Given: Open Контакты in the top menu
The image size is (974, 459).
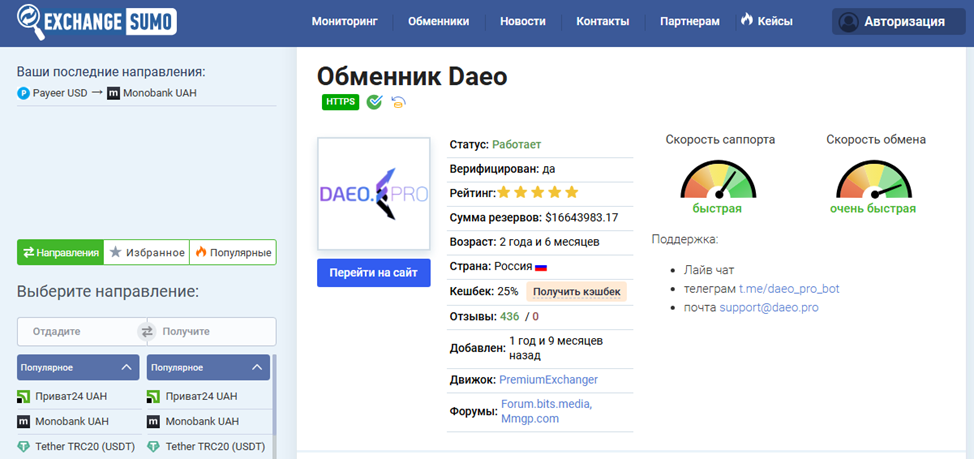Looking at the screenshot, I should point(603,22).
